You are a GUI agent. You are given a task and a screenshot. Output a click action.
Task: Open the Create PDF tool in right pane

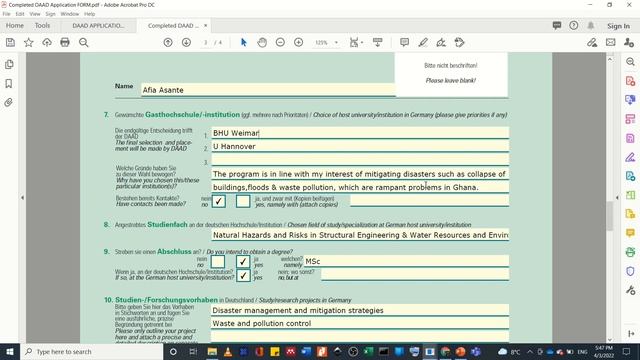pos(630,81)
